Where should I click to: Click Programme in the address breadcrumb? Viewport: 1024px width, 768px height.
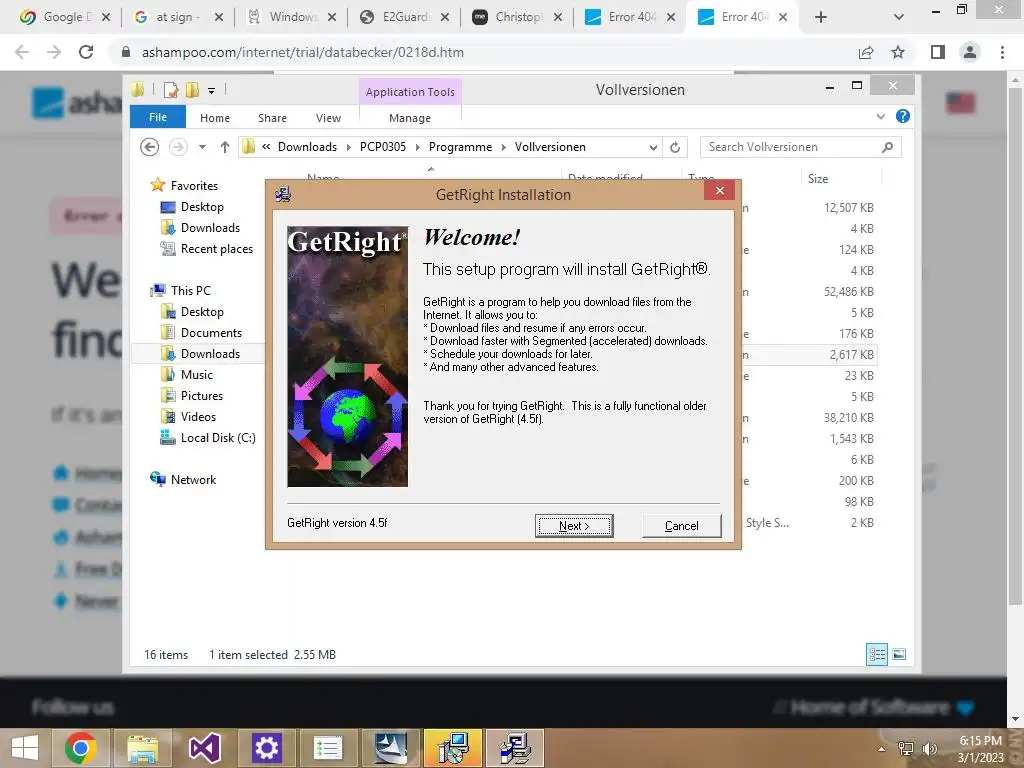(x=460, y=147)
